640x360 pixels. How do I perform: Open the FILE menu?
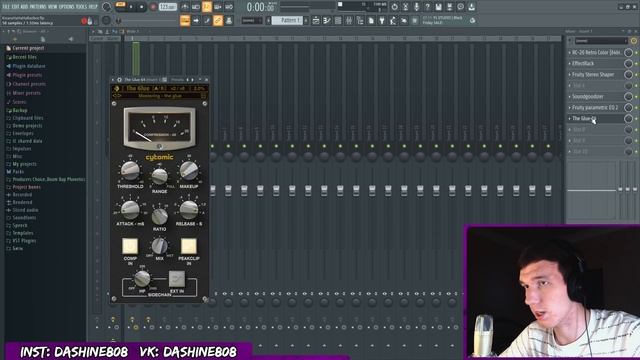coord(6,7)
